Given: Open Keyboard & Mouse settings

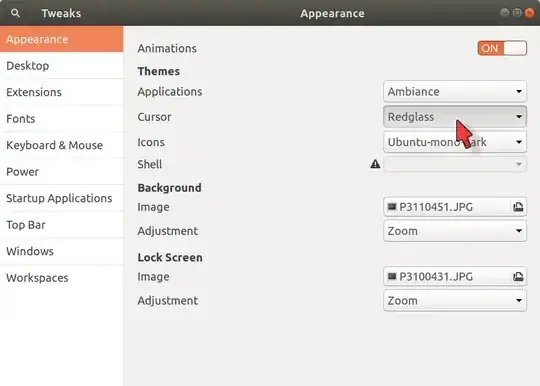Looking at the screenshot, I should 62,145.
